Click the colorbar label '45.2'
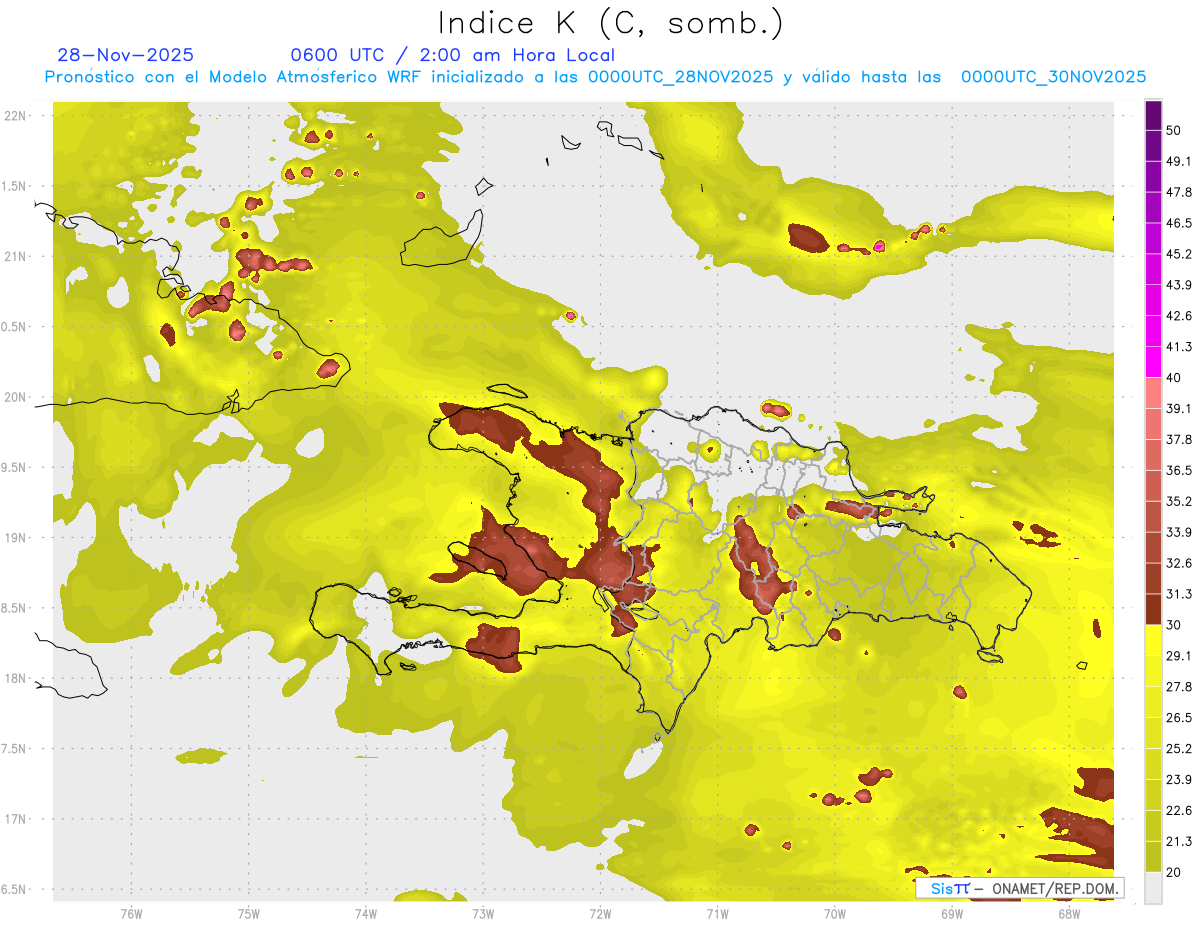The width and height of the screenshot is (1200, 927). [1179, 254]
